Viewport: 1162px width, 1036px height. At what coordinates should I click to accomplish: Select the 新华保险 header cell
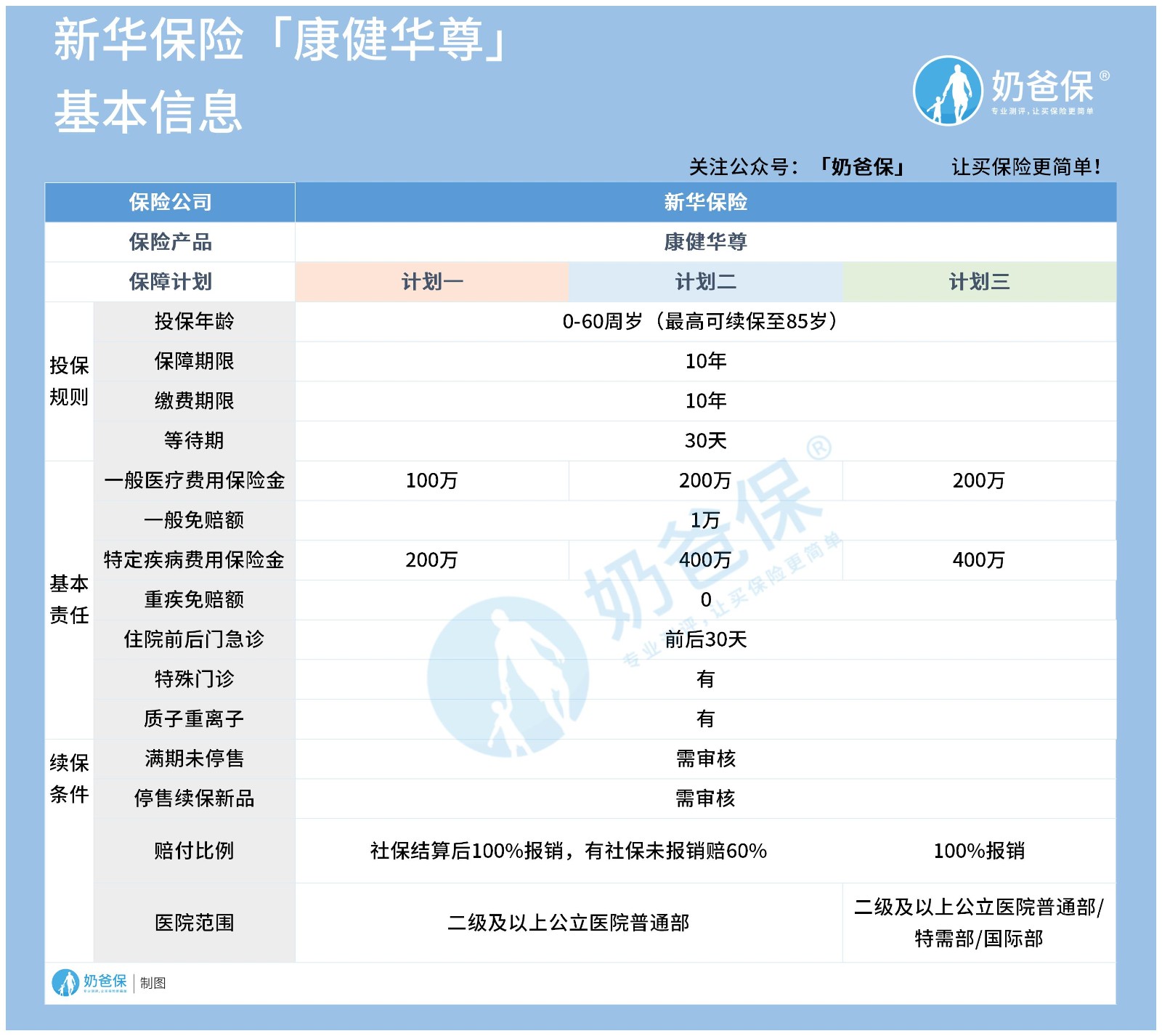pos(705,202)
